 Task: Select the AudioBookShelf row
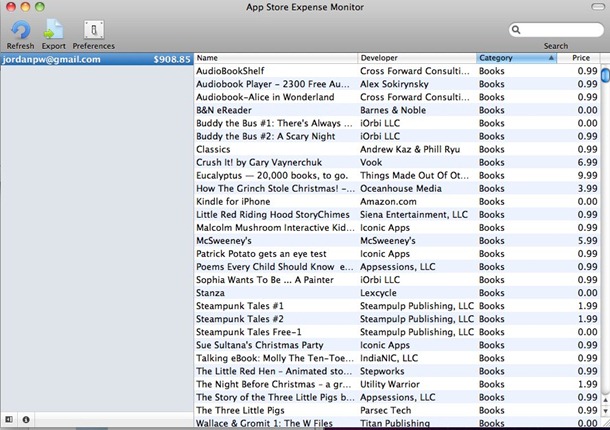pos(397,71)
